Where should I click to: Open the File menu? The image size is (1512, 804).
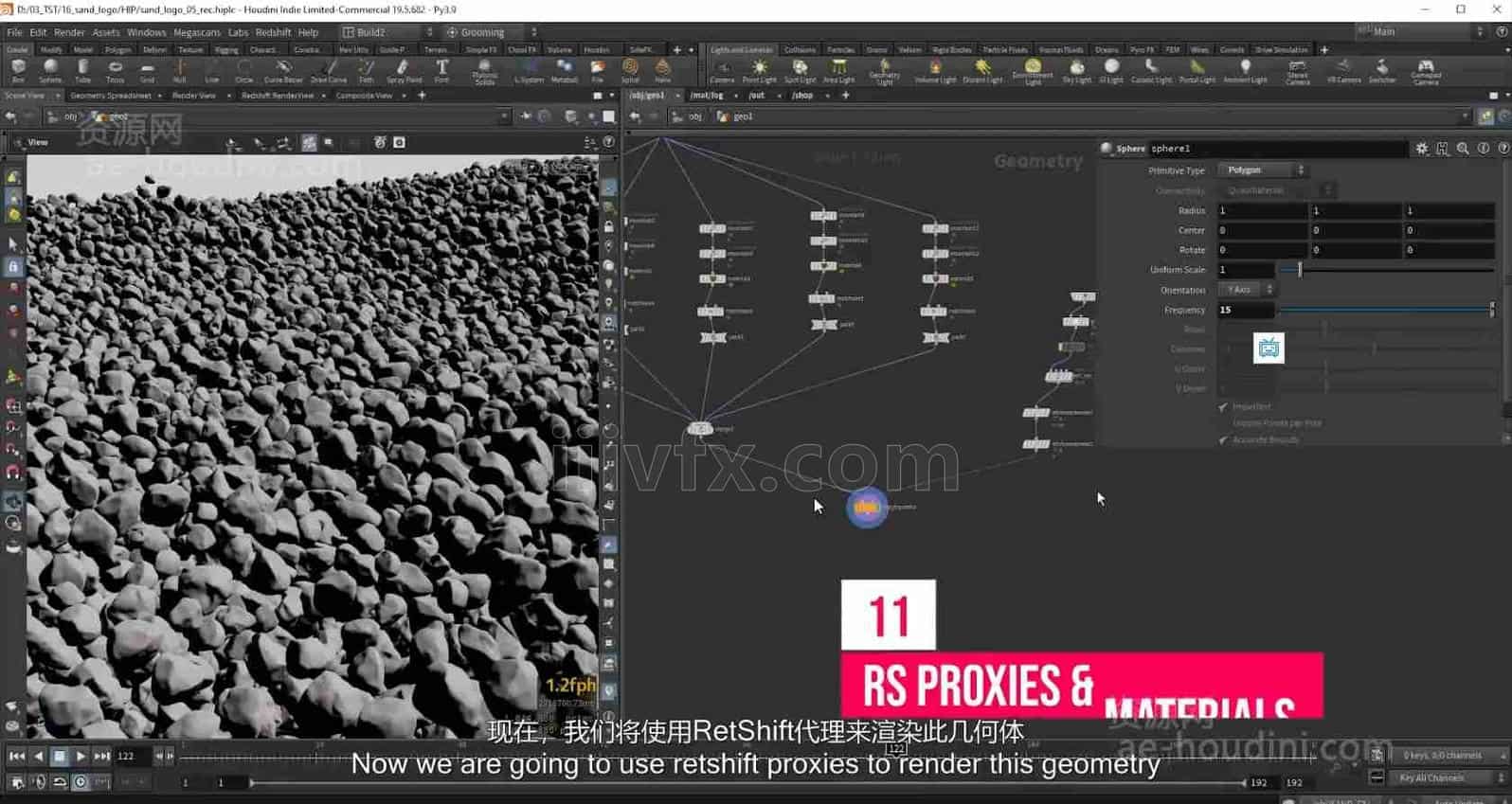coord(14,32)
